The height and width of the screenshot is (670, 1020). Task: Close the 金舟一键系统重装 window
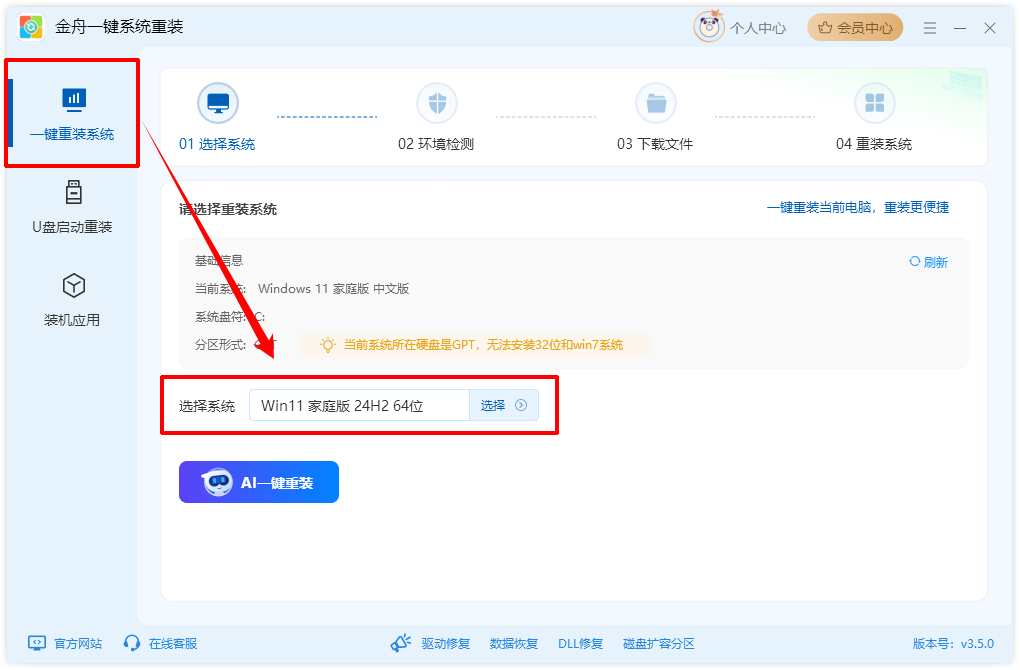coord(990,28)
